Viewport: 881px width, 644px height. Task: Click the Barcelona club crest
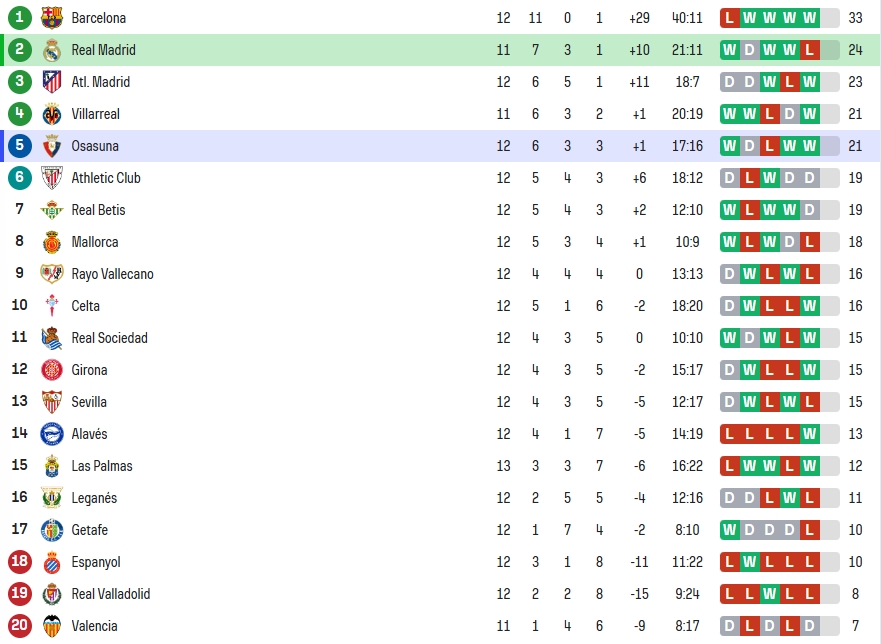tap(52, 18)
